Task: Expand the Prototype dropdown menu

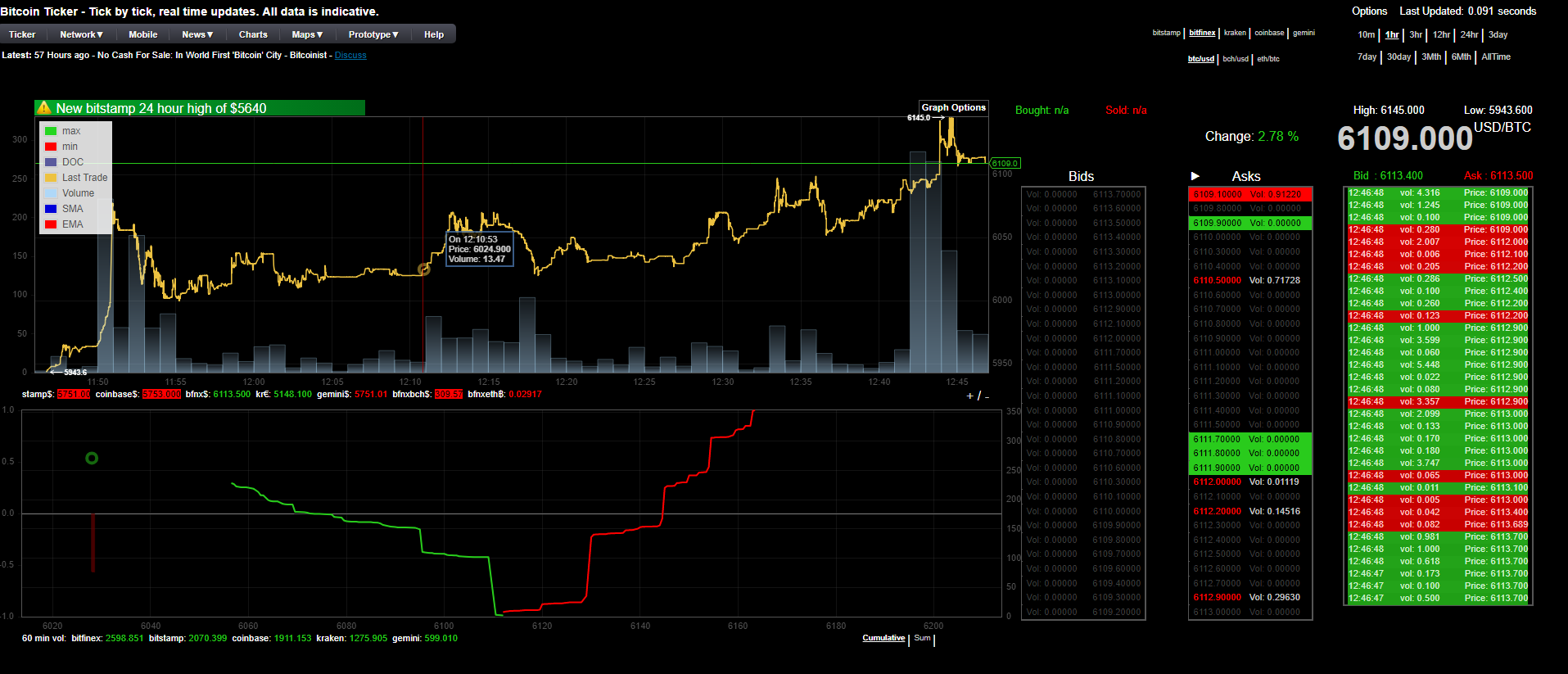Action: [373, 34]
